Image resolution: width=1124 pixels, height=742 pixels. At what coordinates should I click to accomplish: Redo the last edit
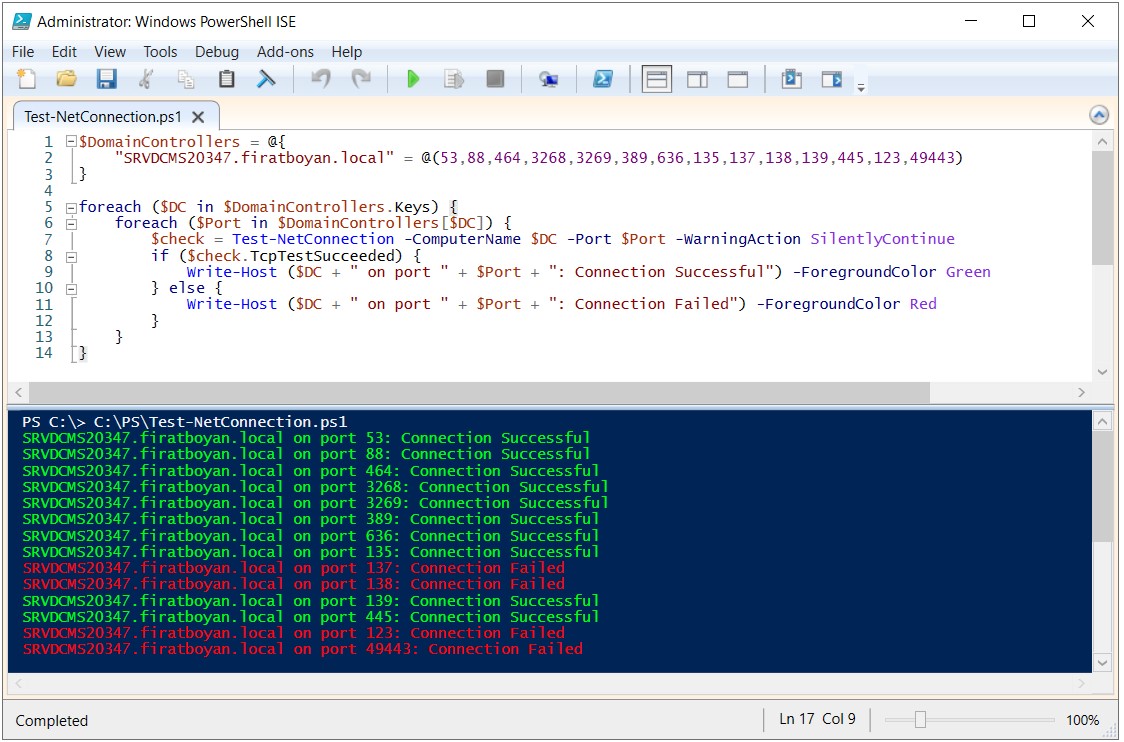pyautogui.click(x=361, y=79)
